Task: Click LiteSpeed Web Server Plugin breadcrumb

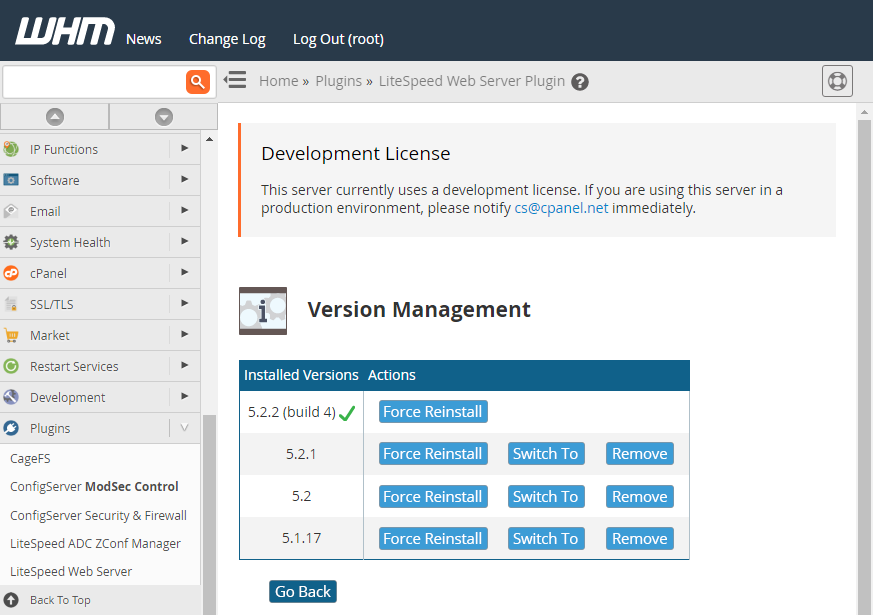Action: (472, 81)
